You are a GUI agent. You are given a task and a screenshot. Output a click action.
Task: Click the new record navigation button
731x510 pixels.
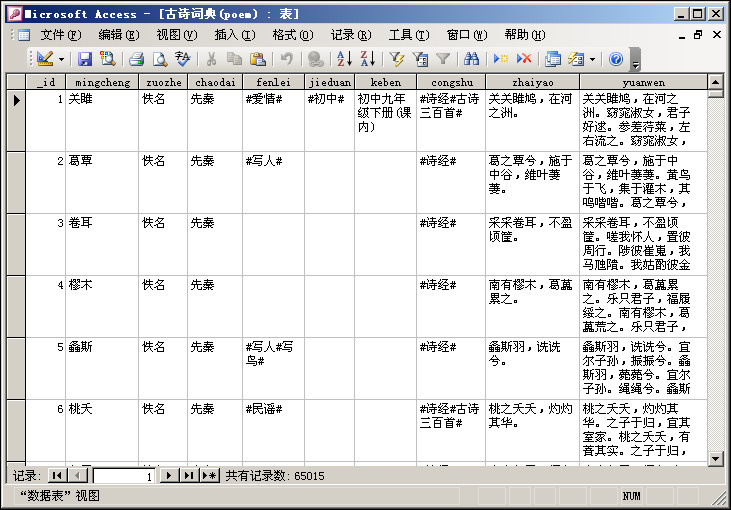coord(209,476)
